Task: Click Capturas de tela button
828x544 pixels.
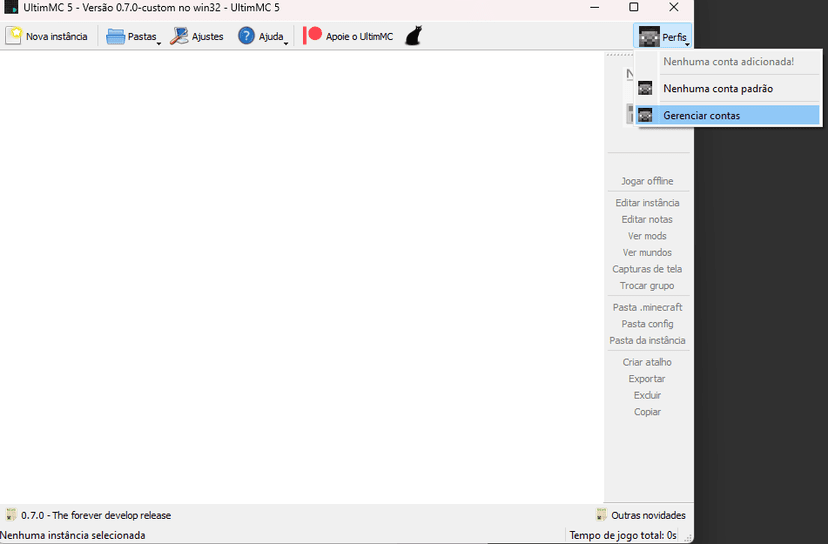Action: (647, 269)
